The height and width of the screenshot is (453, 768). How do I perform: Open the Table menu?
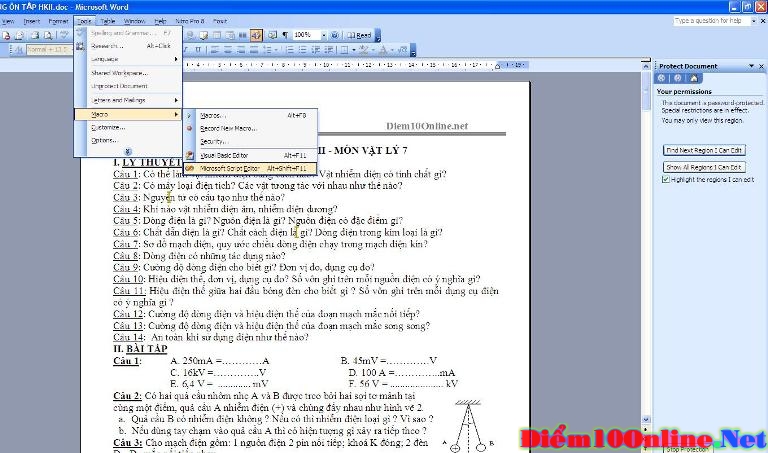pyautogui.click(x=108, y=21)
